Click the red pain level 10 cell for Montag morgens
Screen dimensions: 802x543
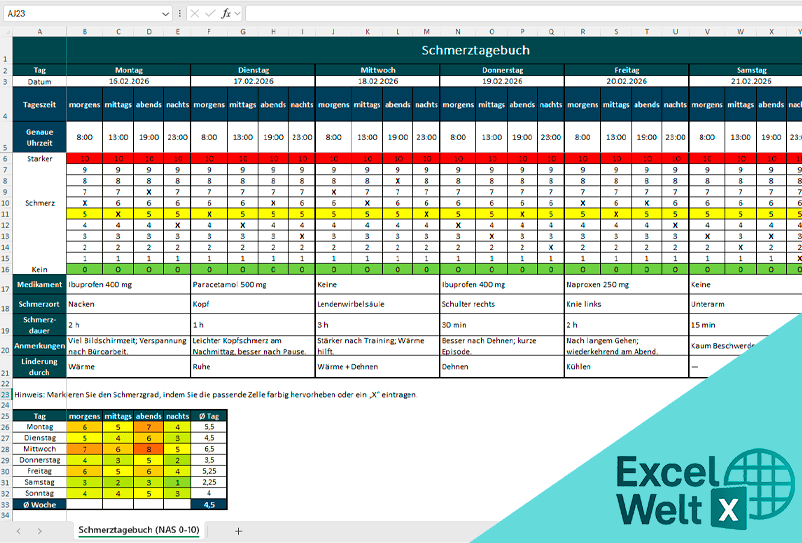[x=85, y=158]
